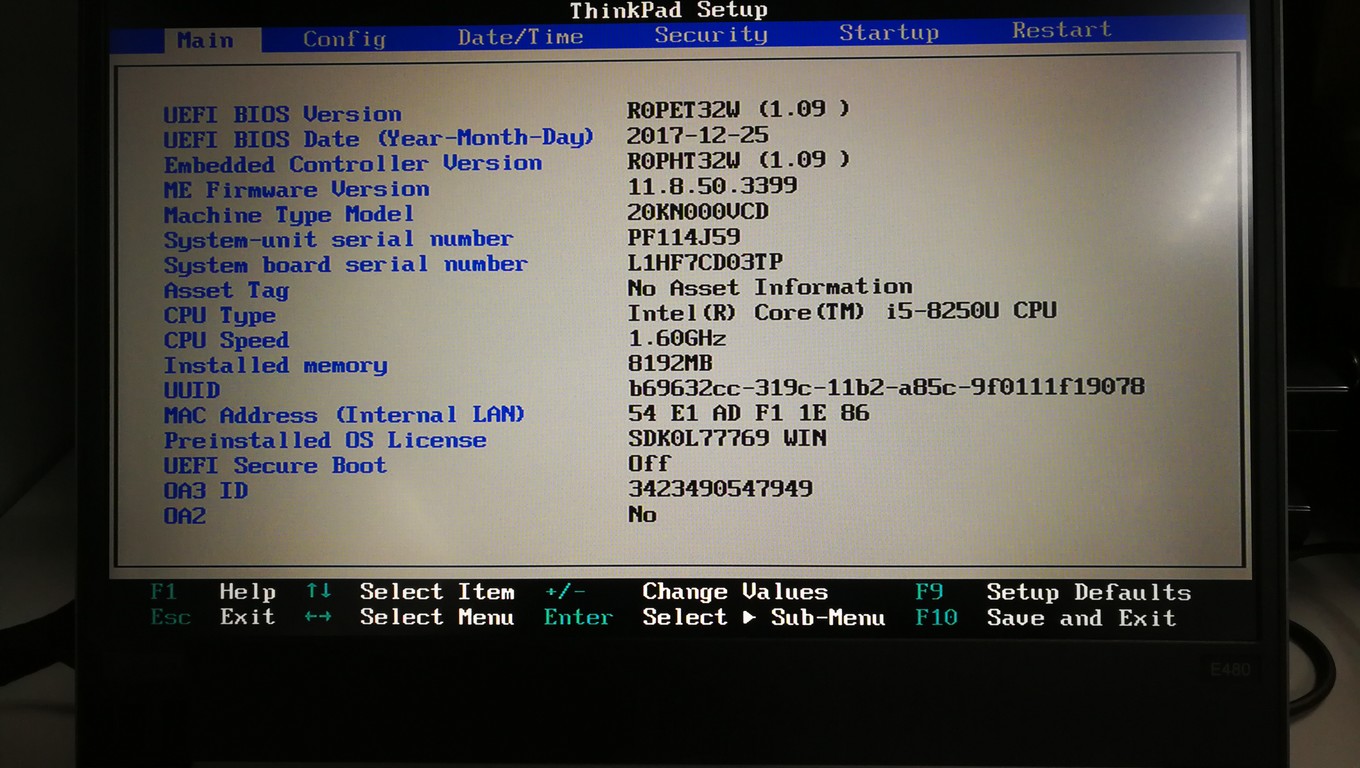Open the Restart tab
The width and height of the screenshot is (1360, 768).
point(1062,30)
